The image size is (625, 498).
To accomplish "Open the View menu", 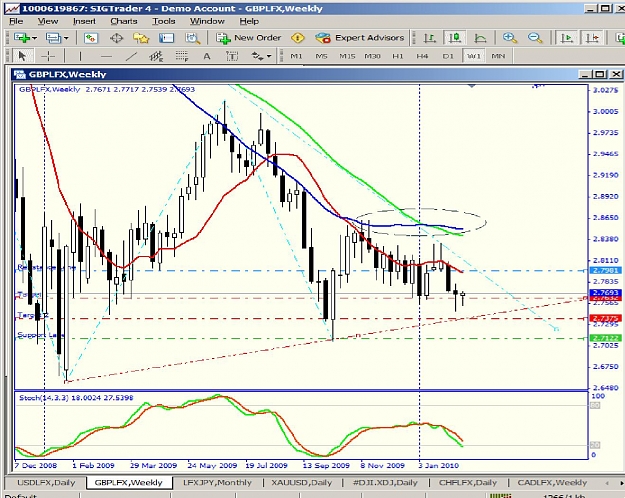I will [x=48, y=21].
